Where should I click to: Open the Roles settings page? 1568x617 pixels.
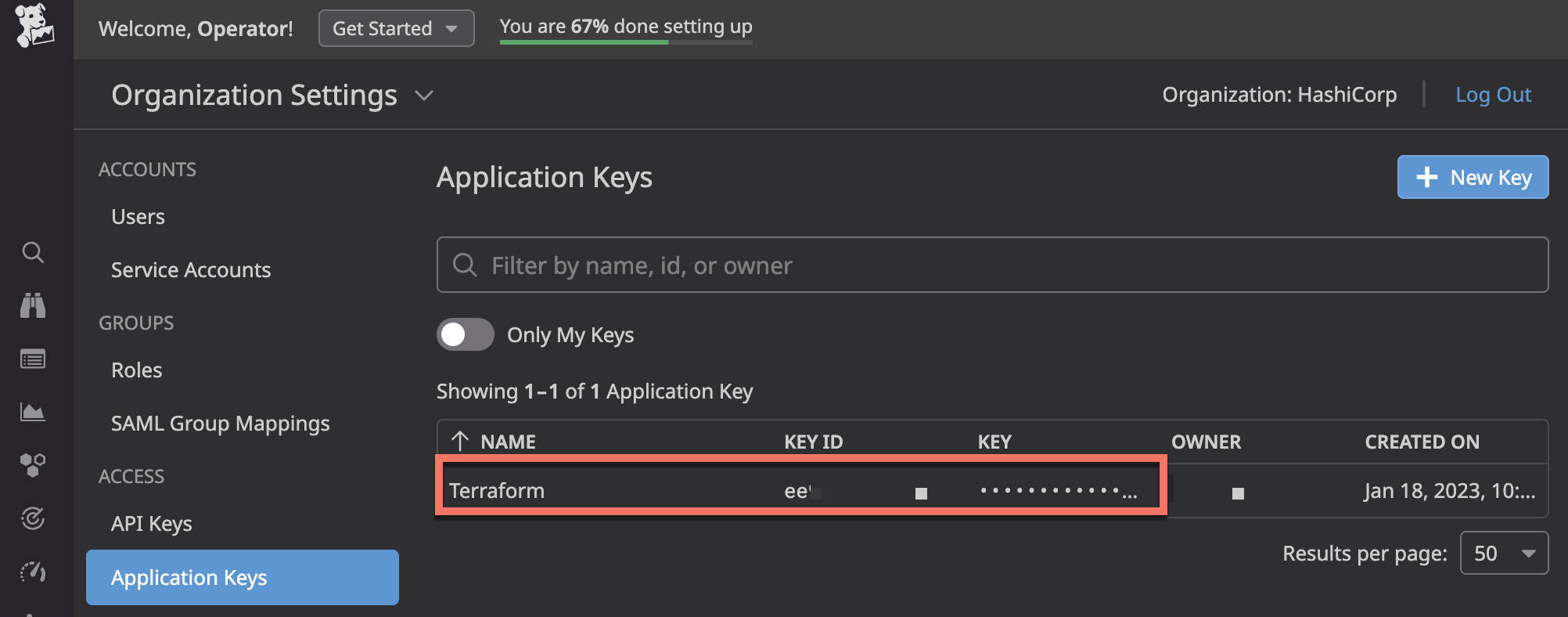(137, 370)
